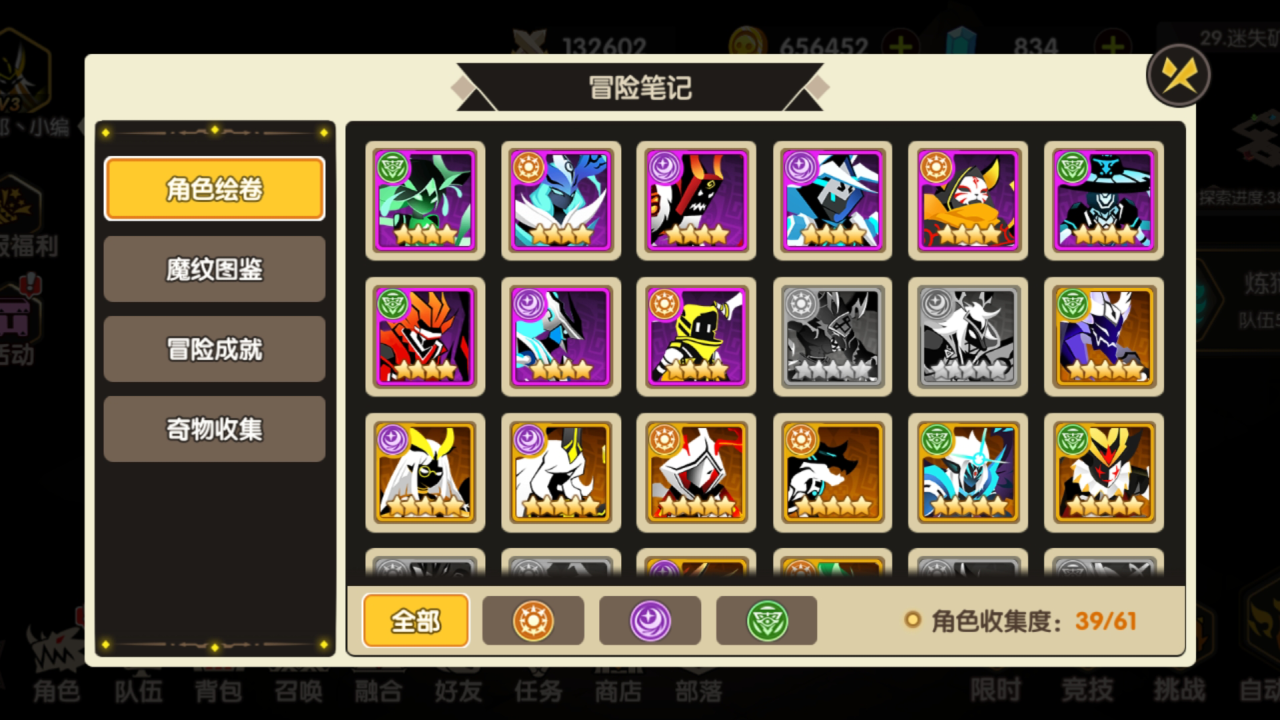This screenshot has width=1280, height=720.
Task: Filter by orange sun element icon
Action: point(533,621)
